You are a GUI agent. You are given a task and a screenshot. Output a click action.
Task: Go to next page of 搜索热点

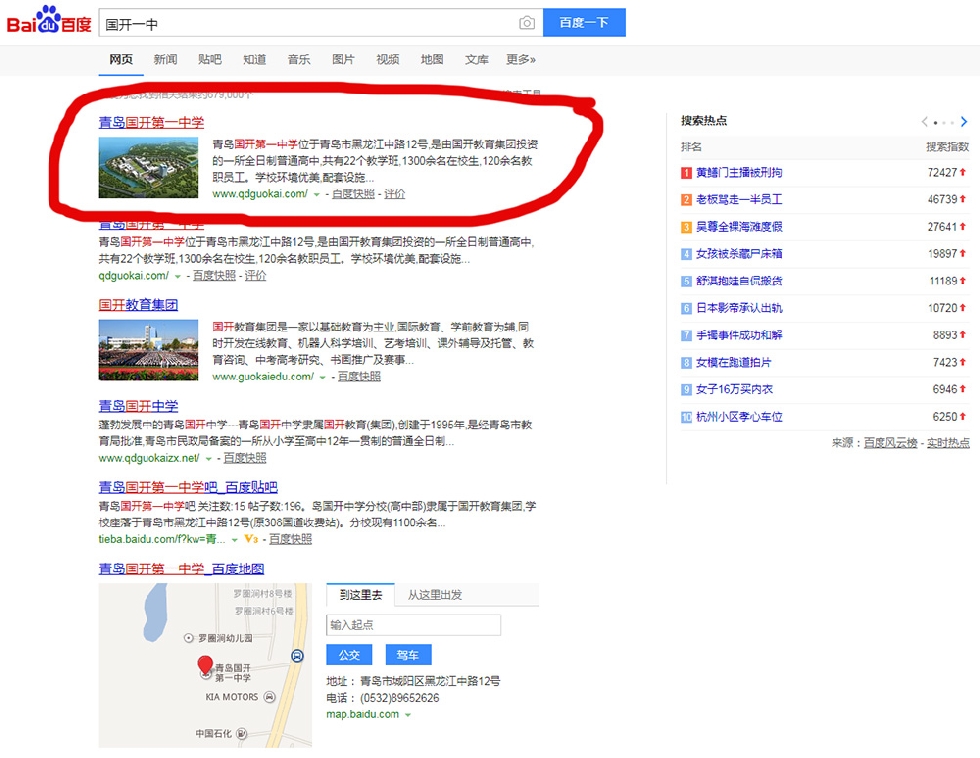964,122
